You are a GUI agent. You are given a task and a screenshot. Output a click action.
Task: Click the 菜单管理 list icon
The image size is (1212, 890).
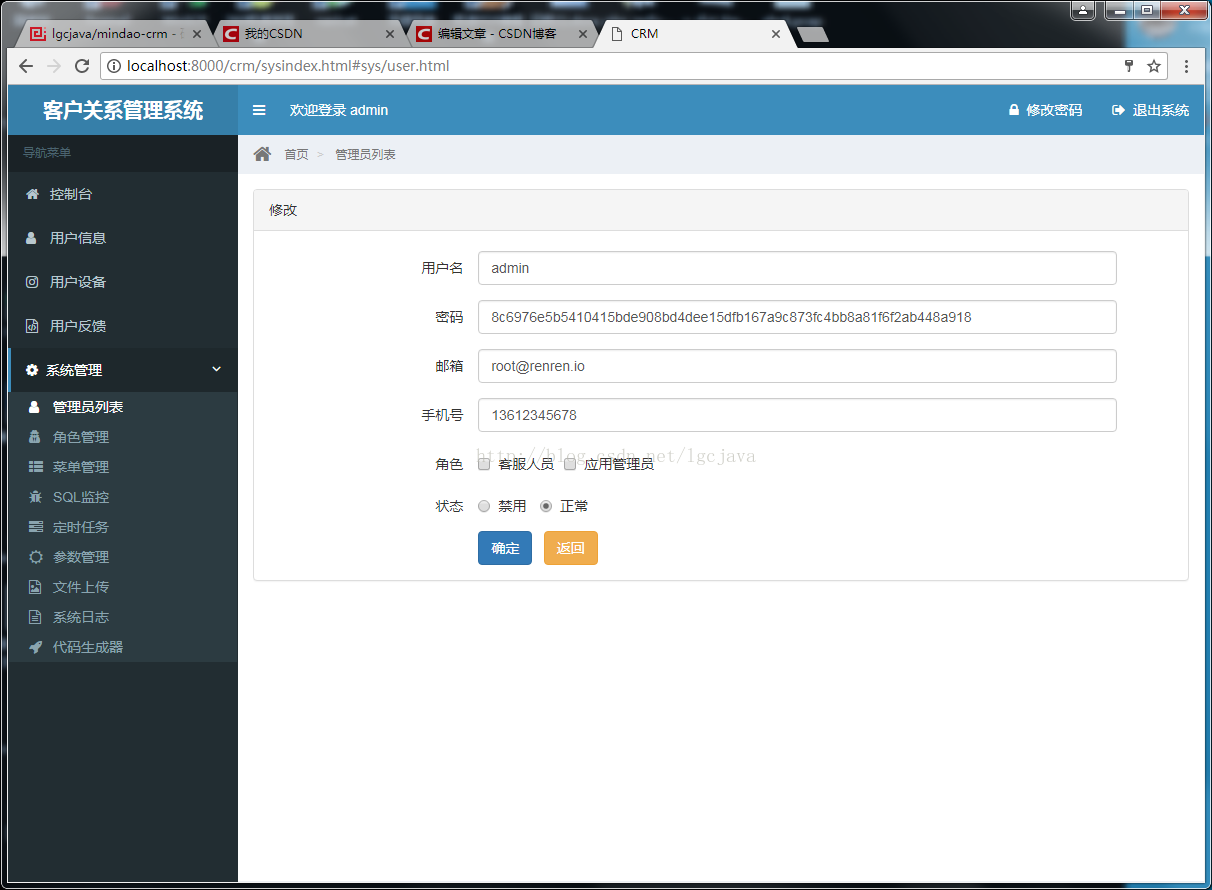tap(35, 467)
